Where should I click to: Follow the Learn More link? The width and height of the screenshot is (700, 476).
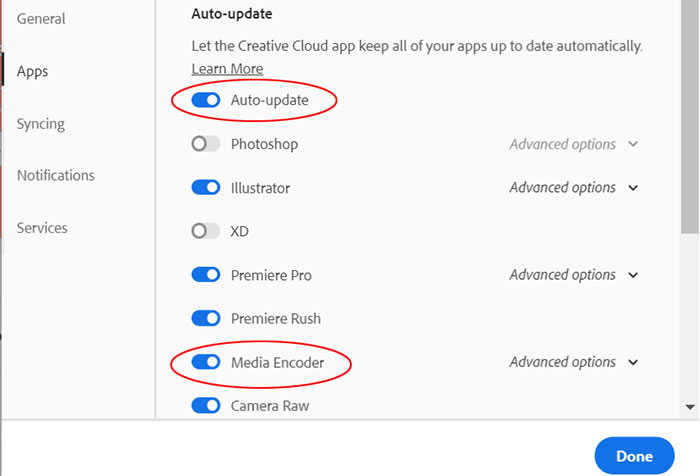[x=227, y=69]
